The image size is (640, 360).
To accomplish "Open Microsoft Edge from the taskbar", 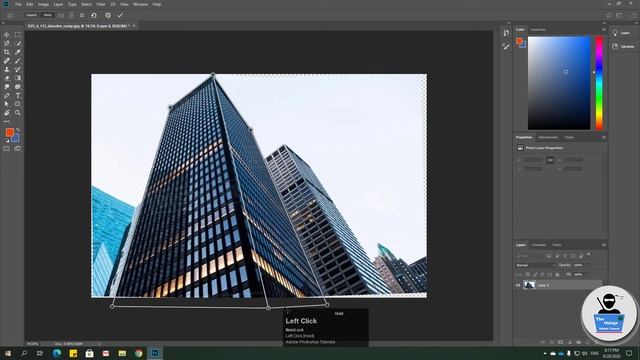I will [x=57, y=353].
